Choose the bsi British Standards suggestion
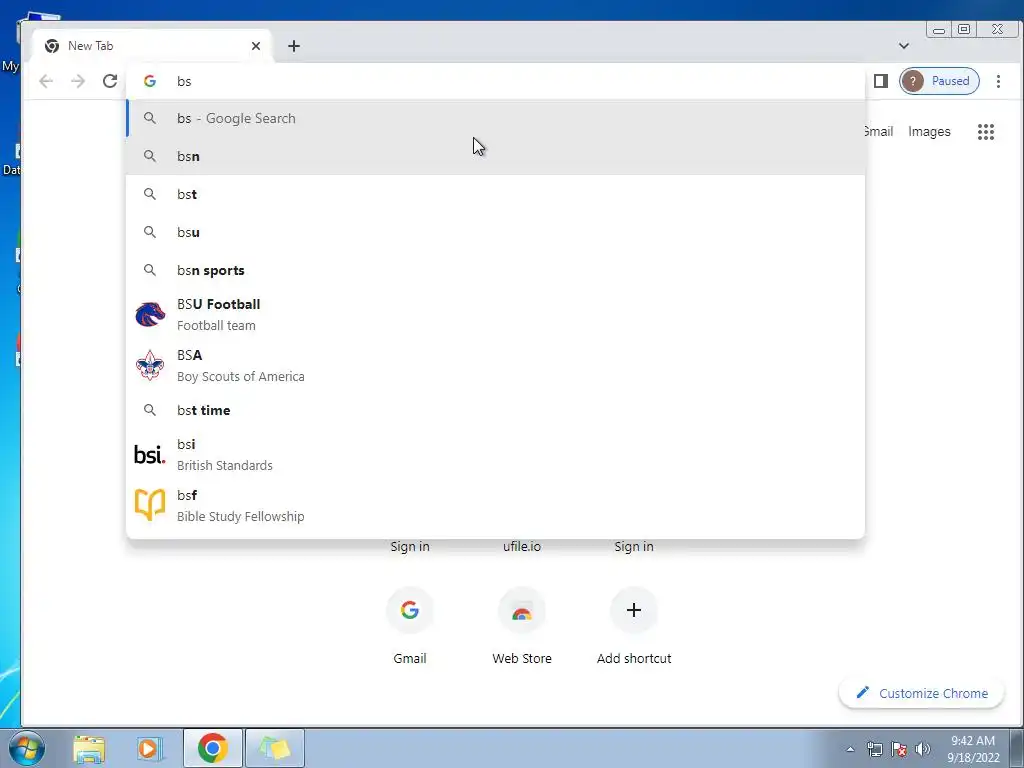Viewport: 1024px width, 768px height. pyautogui.click(x=495, y=455)
